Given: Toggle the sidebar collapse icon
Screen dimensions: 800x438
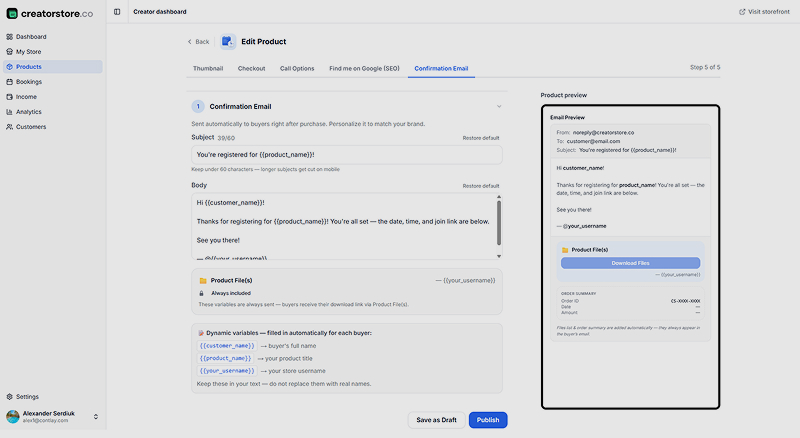Looking at the screenshot, I should point(117,12).
